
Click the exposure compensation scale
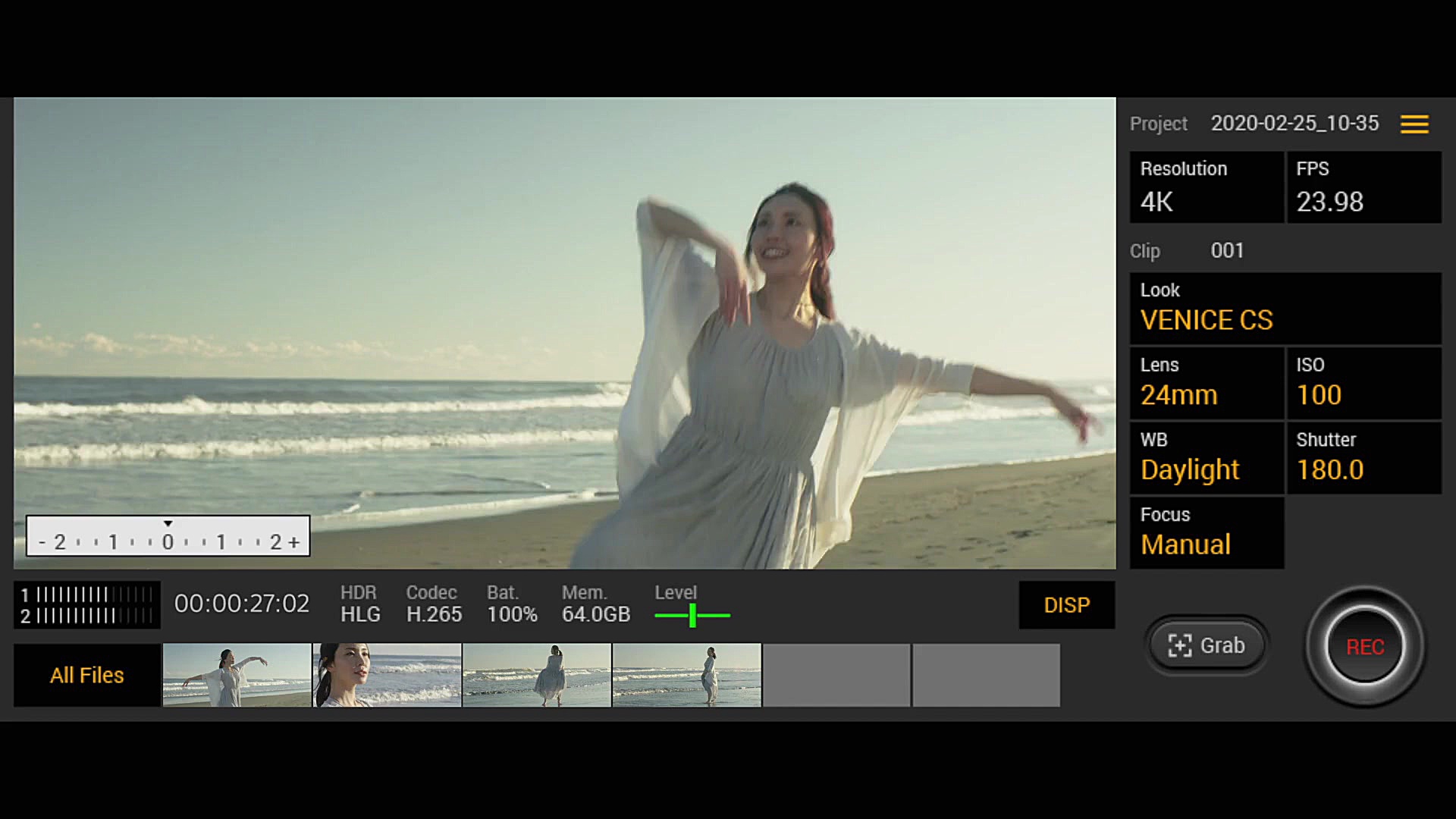click(x=168, y=536)
